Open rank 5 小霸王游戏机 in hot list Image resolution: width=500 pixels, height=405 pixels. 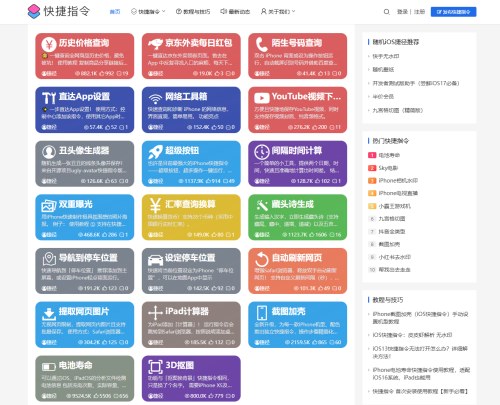[x=394, y=206]
